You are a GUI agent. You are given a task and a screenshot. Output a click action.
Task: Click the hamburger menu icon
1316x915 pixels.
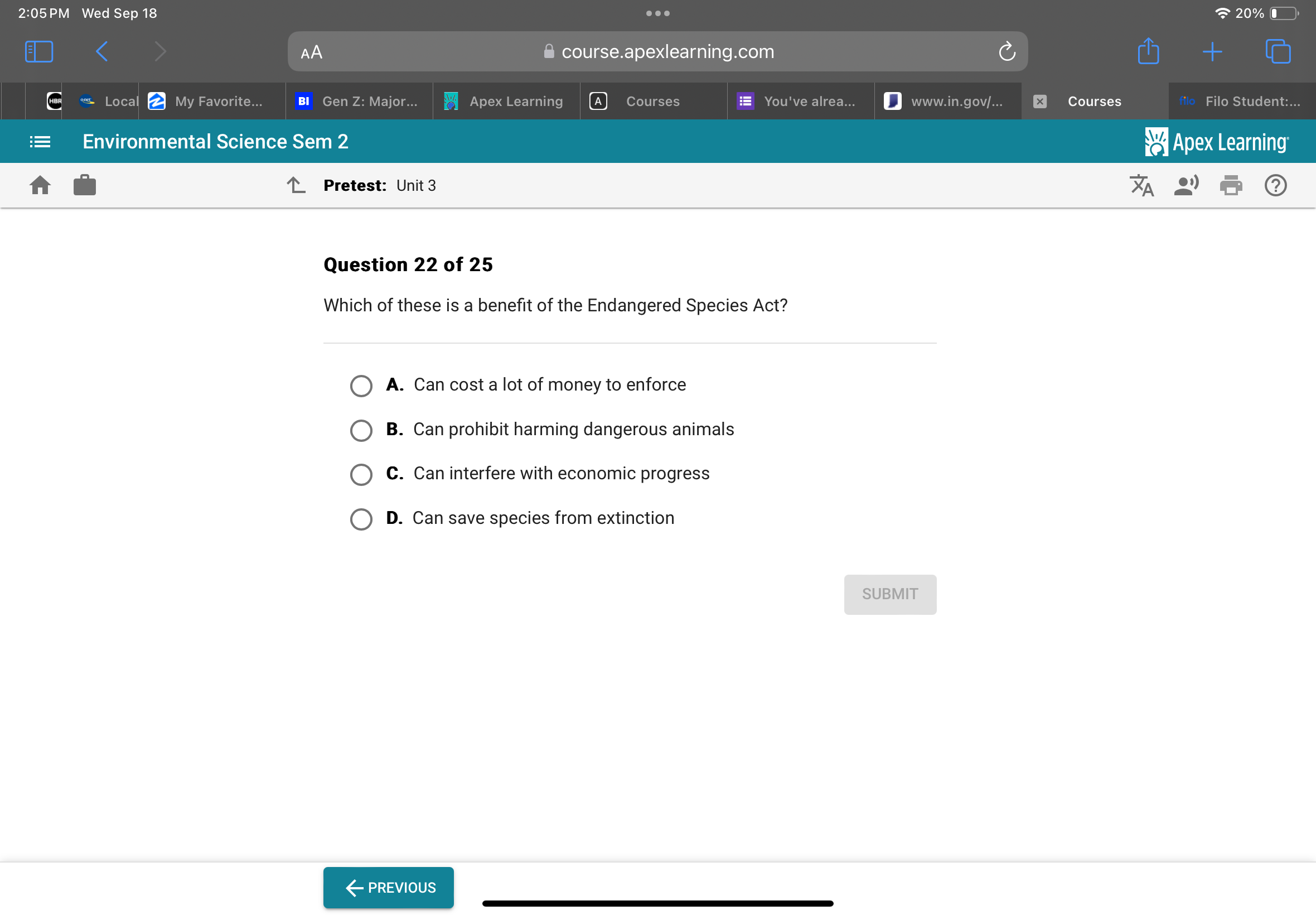pos(40,141)
